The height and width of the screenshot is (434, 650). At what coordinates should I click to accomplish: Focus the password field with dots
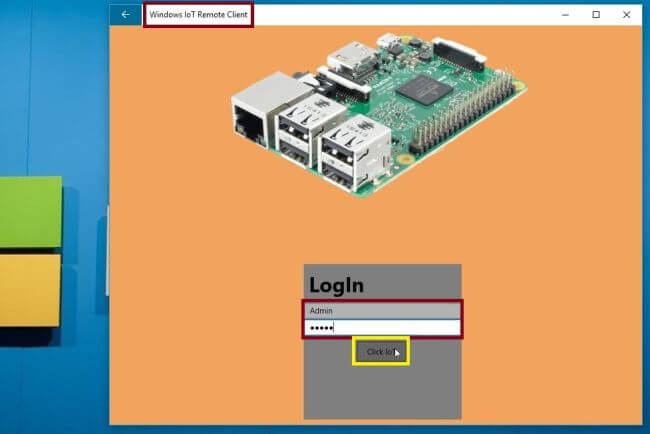pyautogui.click(x=382, y=328)
